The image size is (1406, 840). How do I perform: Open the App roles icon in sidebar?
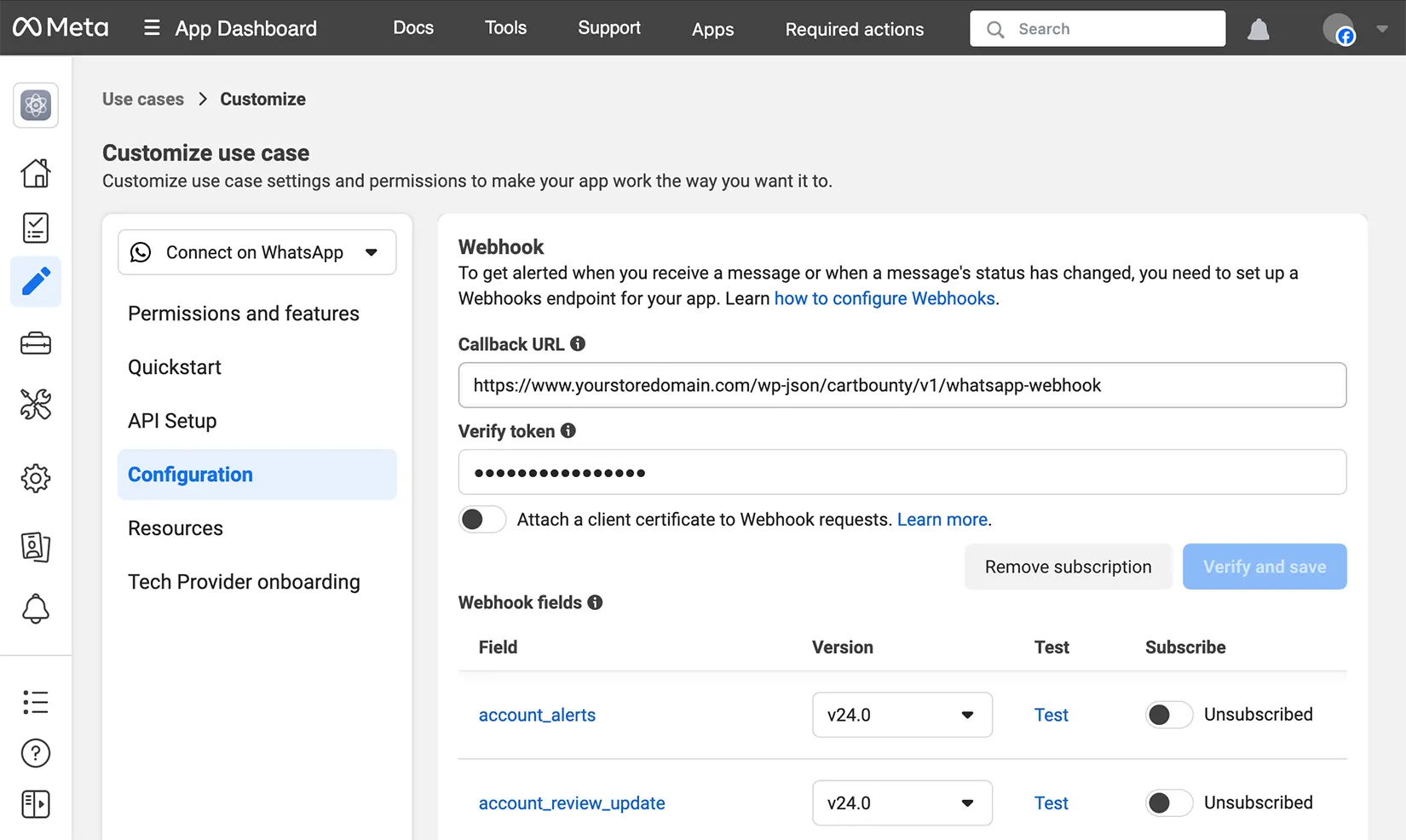pyautogui.click(x=35, y=548)
